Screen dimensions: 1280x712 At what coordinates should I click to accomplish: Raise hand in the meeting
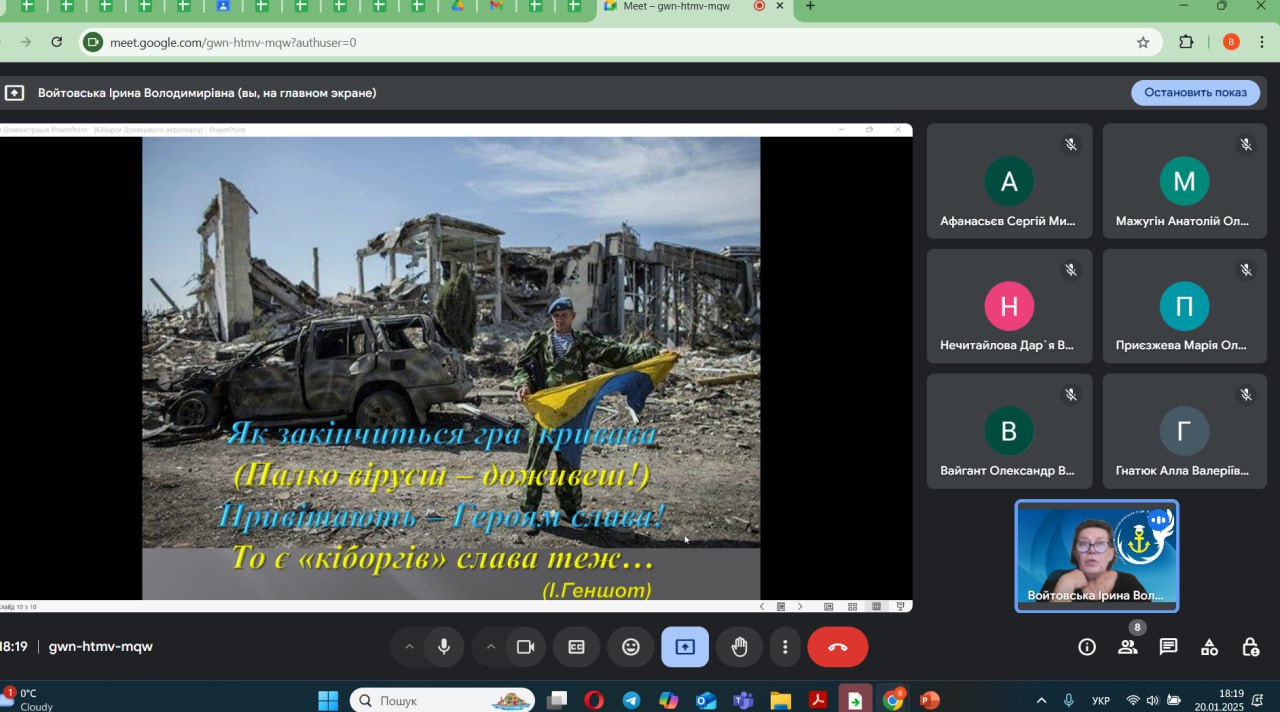tap(739, 647)
